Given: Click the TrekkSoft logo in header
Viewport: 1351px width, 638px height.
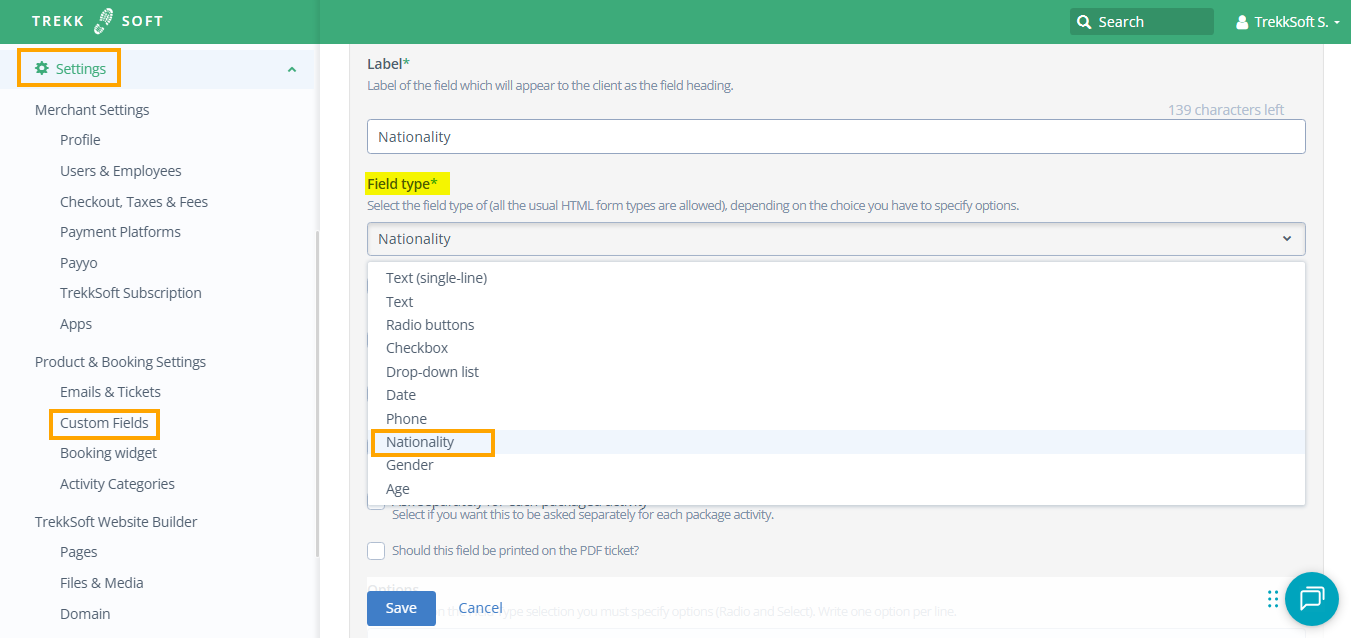Looking at the screenshot, I should coord(97,21).
